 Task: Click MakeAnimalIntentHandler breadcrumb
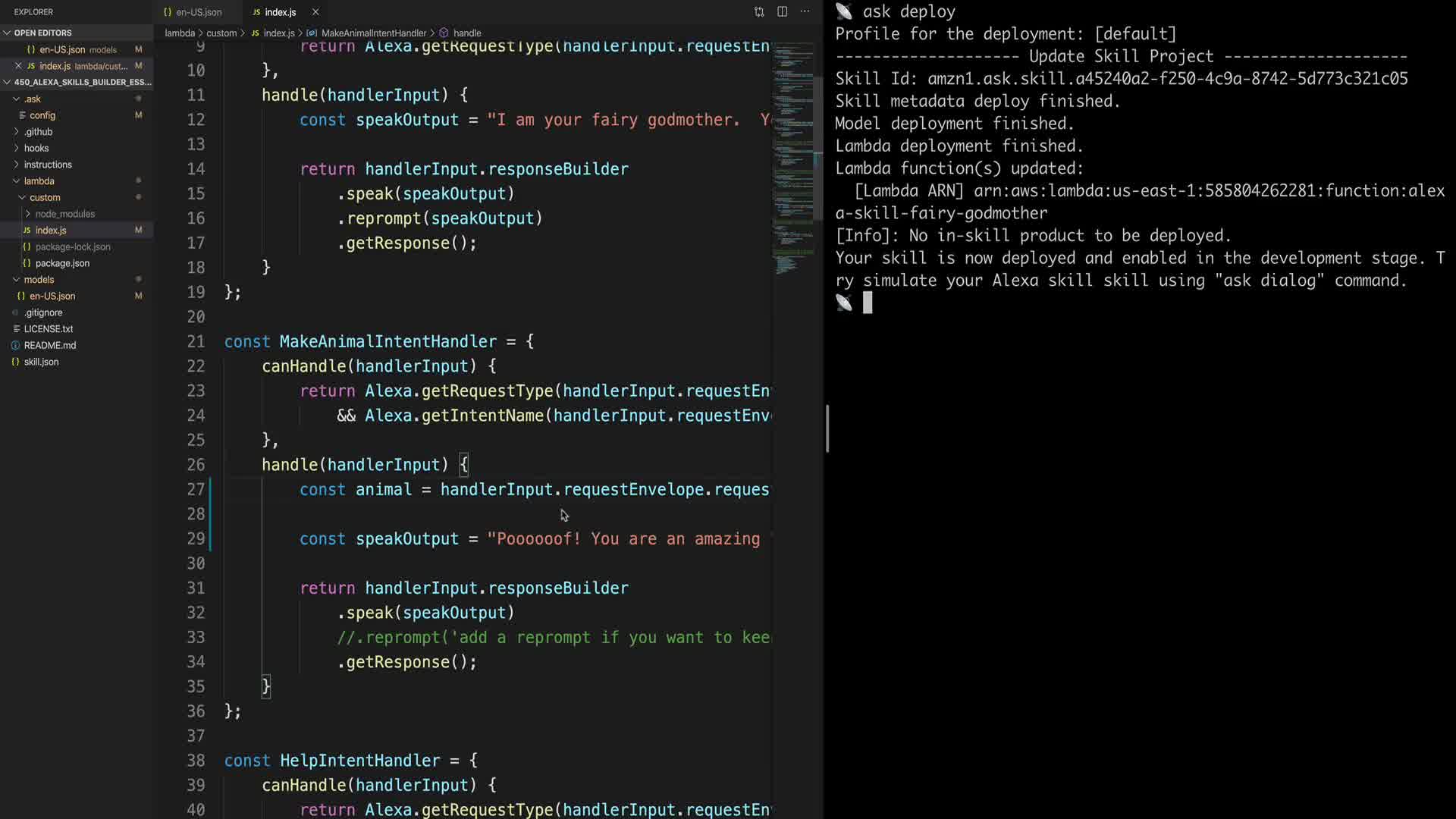coord(373,33)
